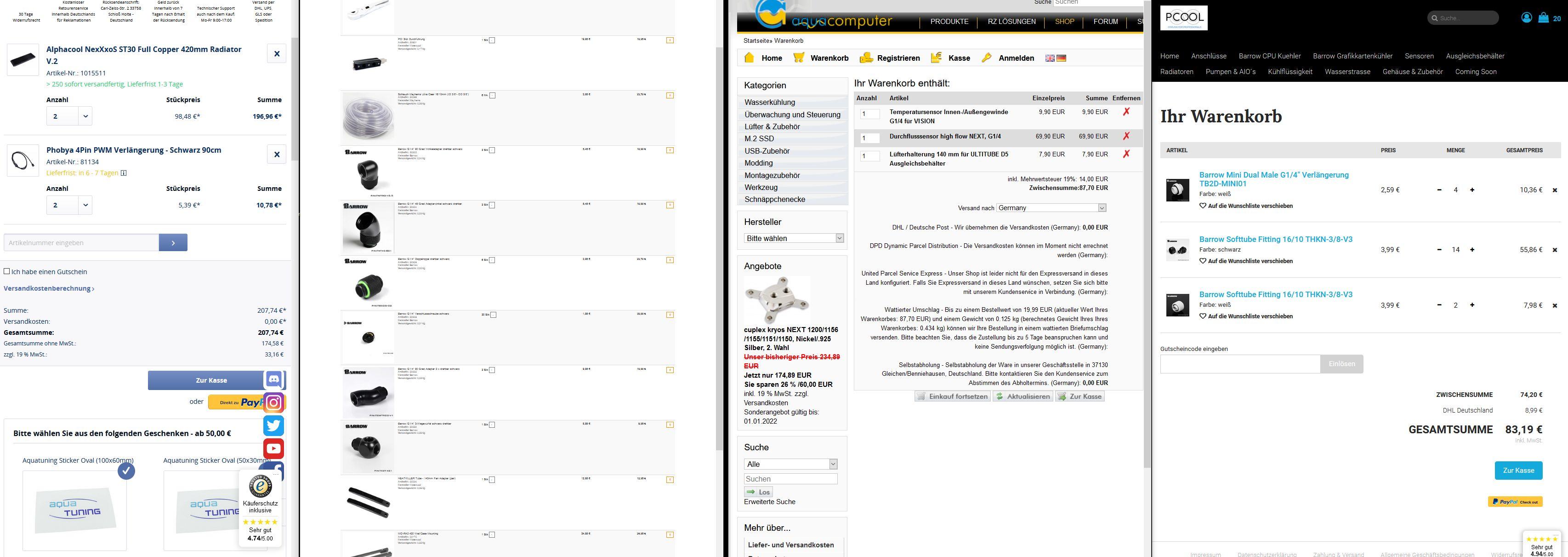Screen dimensions: 1568x557
Task: Open PRODUKTE menu on aquacomputer
Action: pyautogui.click(x=949, y=21)
